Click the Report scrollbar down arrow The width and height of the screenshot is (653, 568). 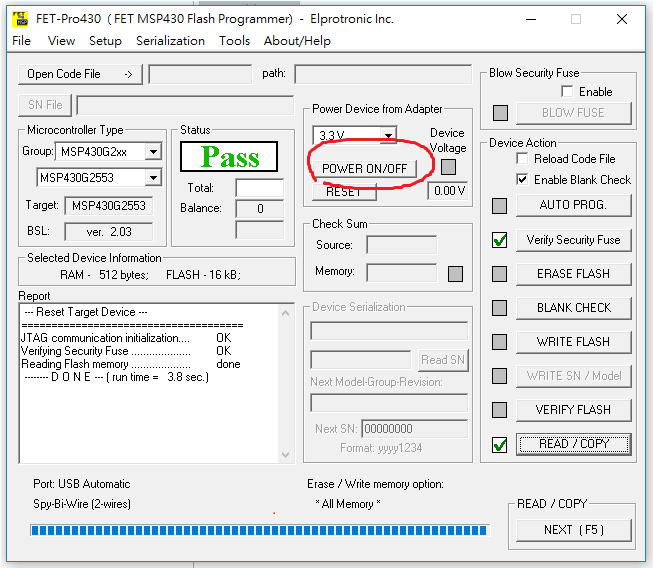tap(286, 454)
